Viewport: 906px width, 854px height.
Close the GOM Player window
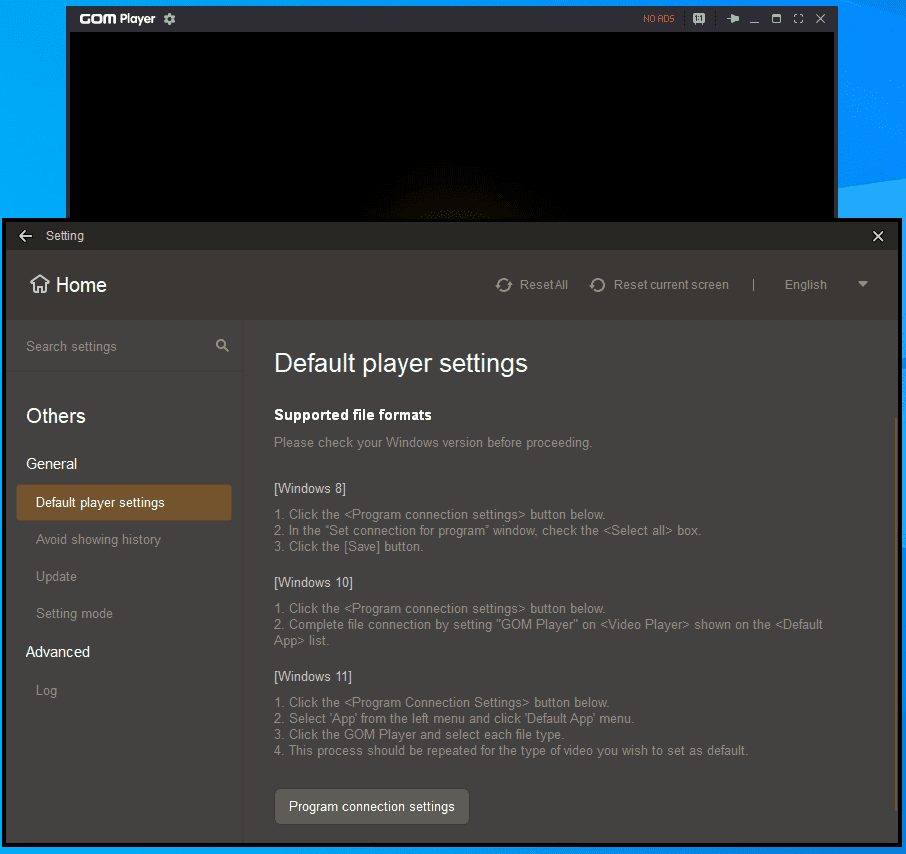(820, 19)
